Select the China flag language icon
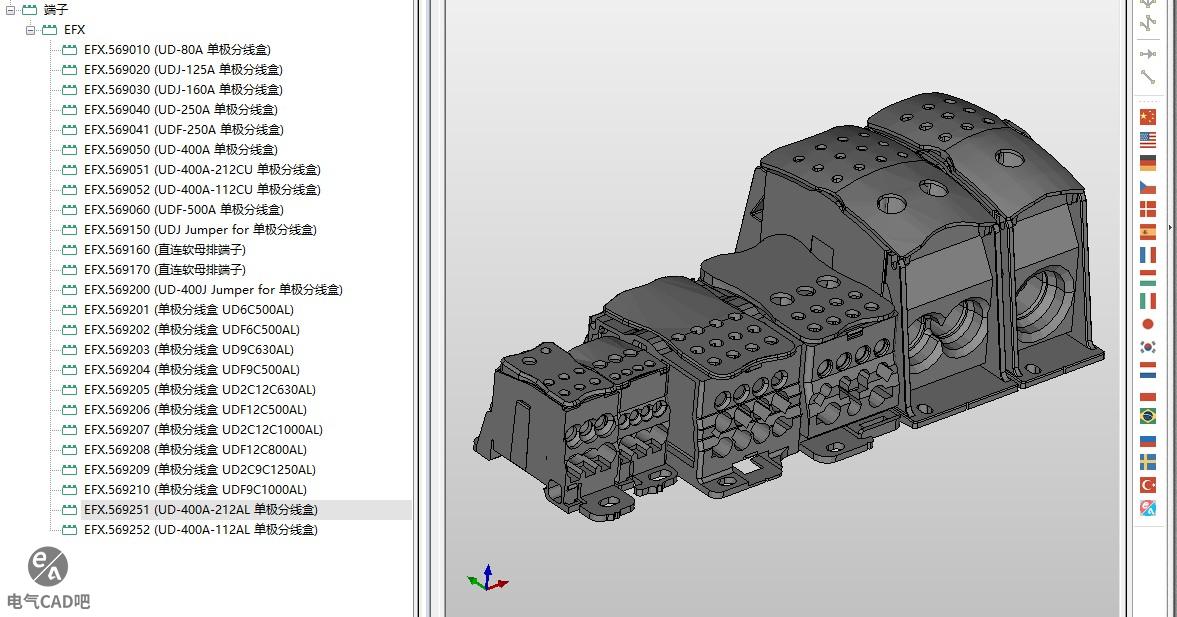 tap(1147, 117)
